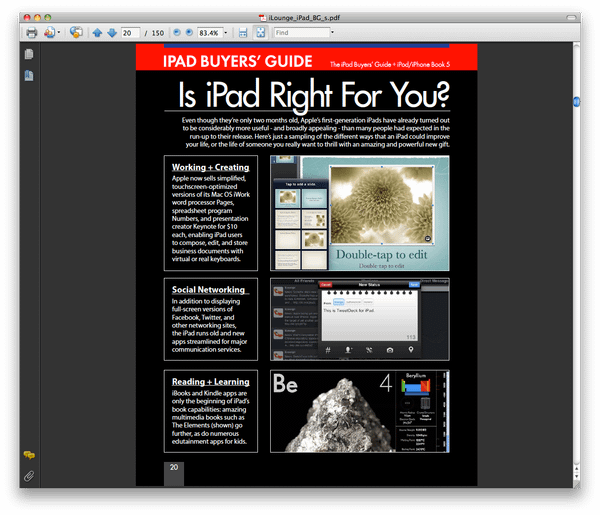Click the scrolling pages fit-width icon

(x=243, y=33)
